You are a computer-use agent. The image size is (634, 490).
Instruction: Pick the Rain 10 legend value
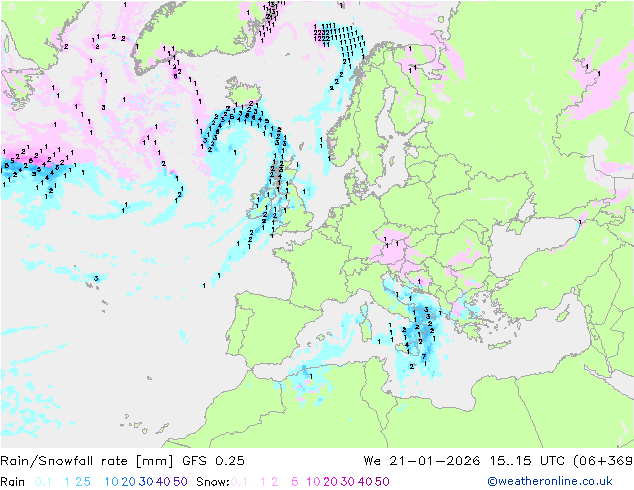pos(111,482)
